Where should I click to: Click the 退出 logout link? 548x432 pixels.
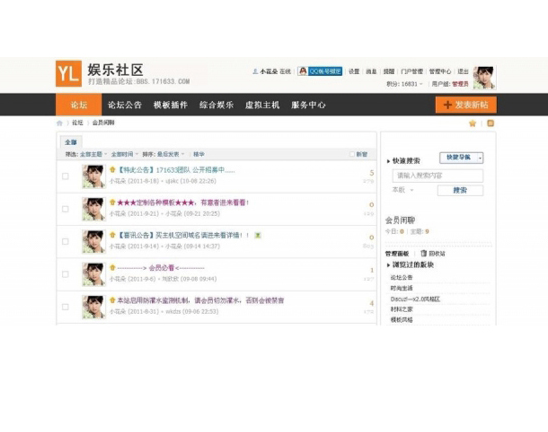point(463,72)
